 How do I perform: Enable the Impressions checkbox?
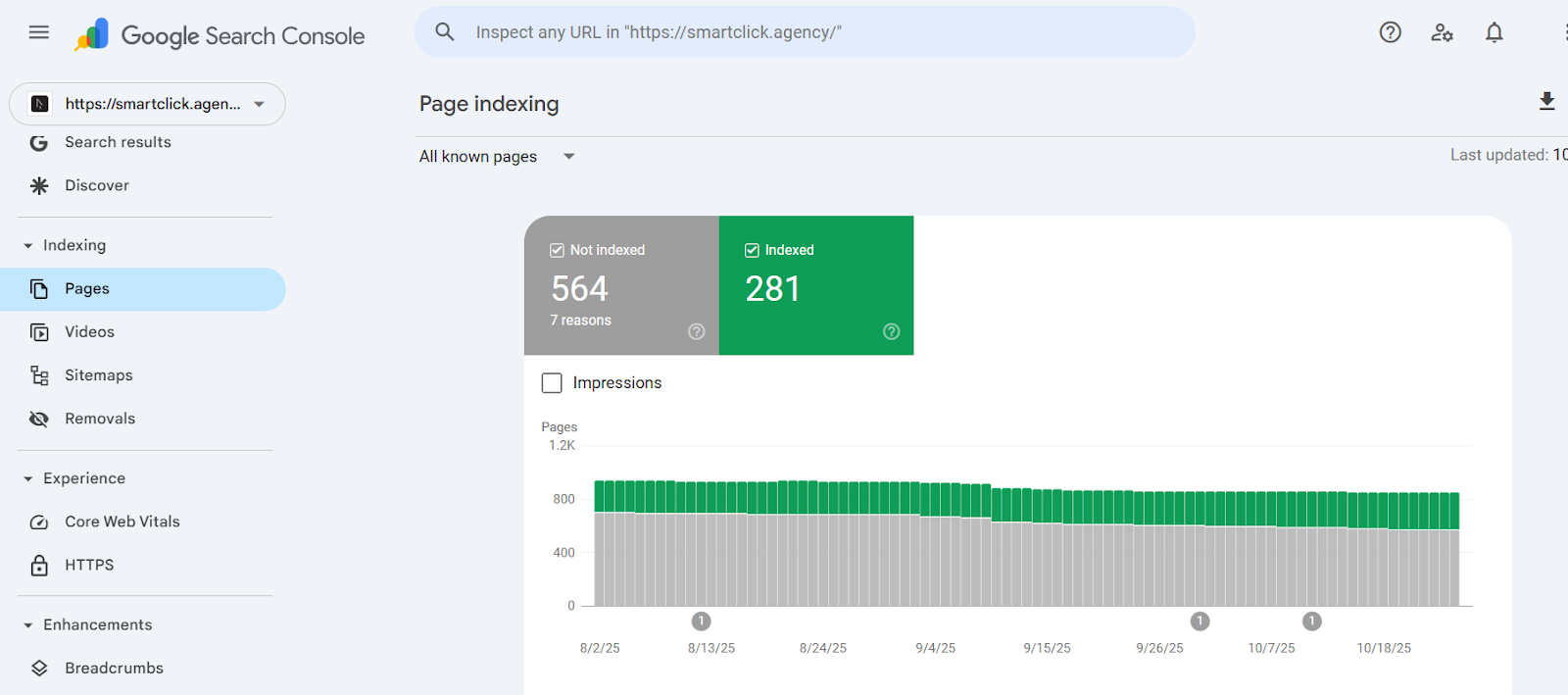point(552,383)
